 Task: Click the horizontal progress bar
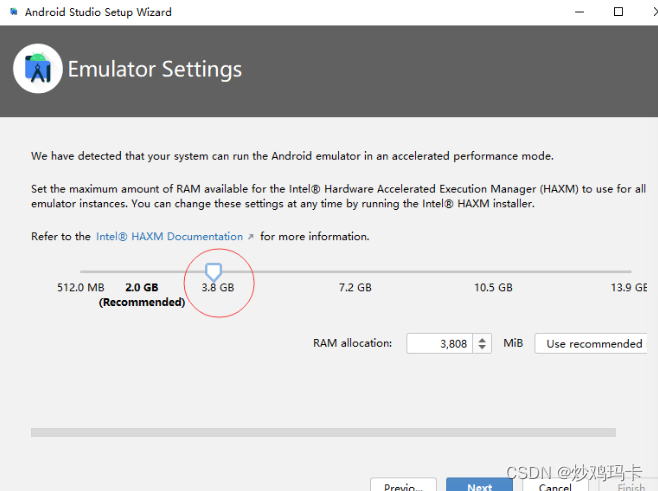pos(323,432)
